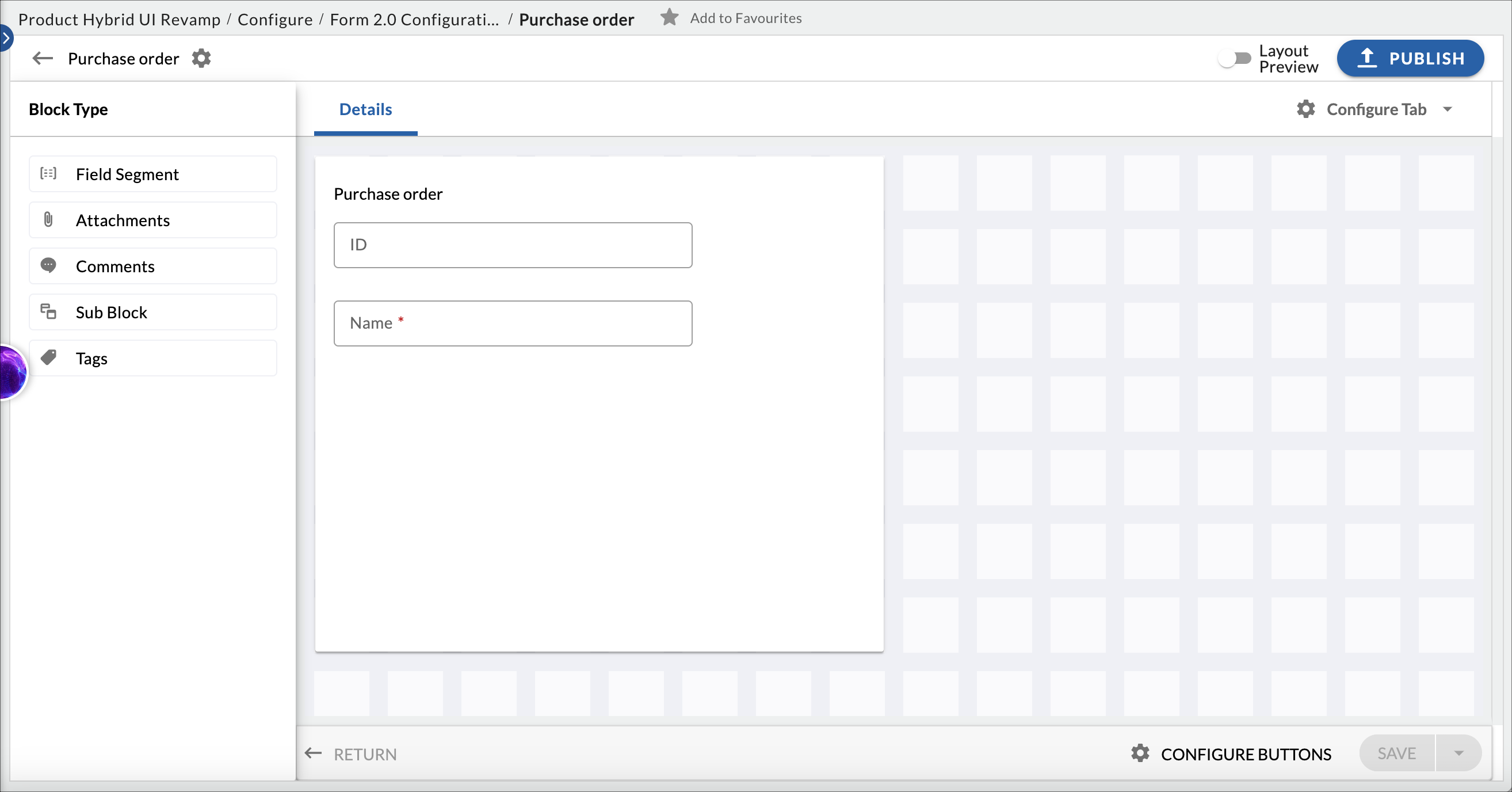Screen dimensions: 1512x792
Task: Click the Save button
Action: [x=1396, y=753]
